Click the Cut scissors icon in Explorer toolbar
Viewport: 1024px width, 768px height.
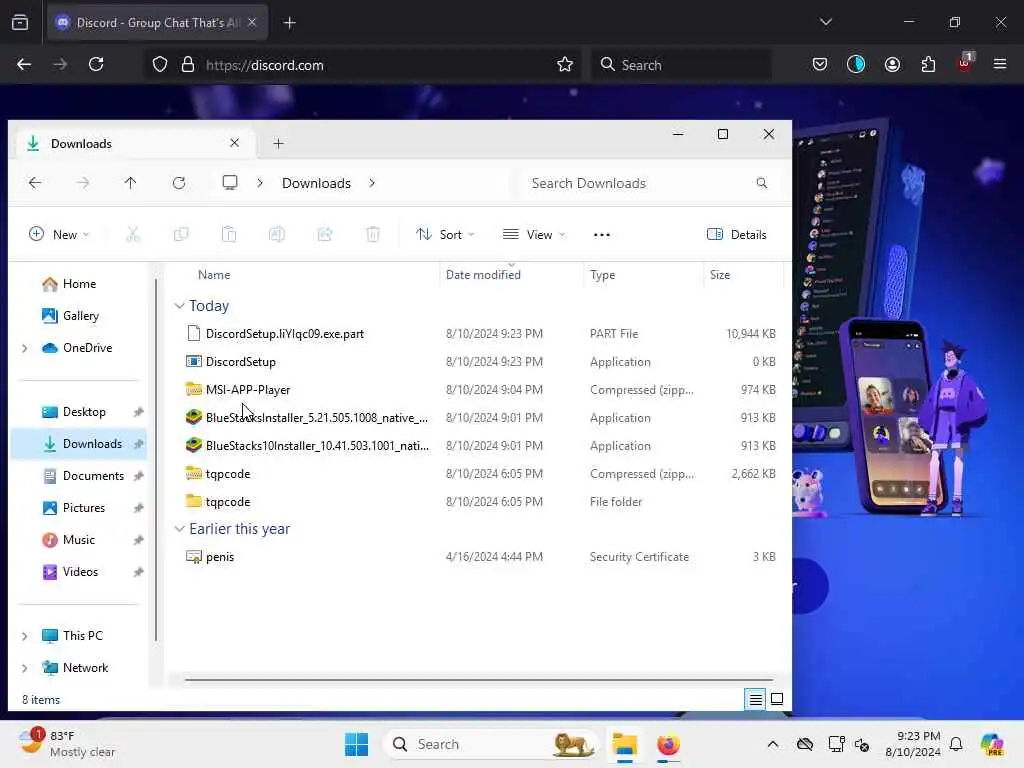point(133,234)
